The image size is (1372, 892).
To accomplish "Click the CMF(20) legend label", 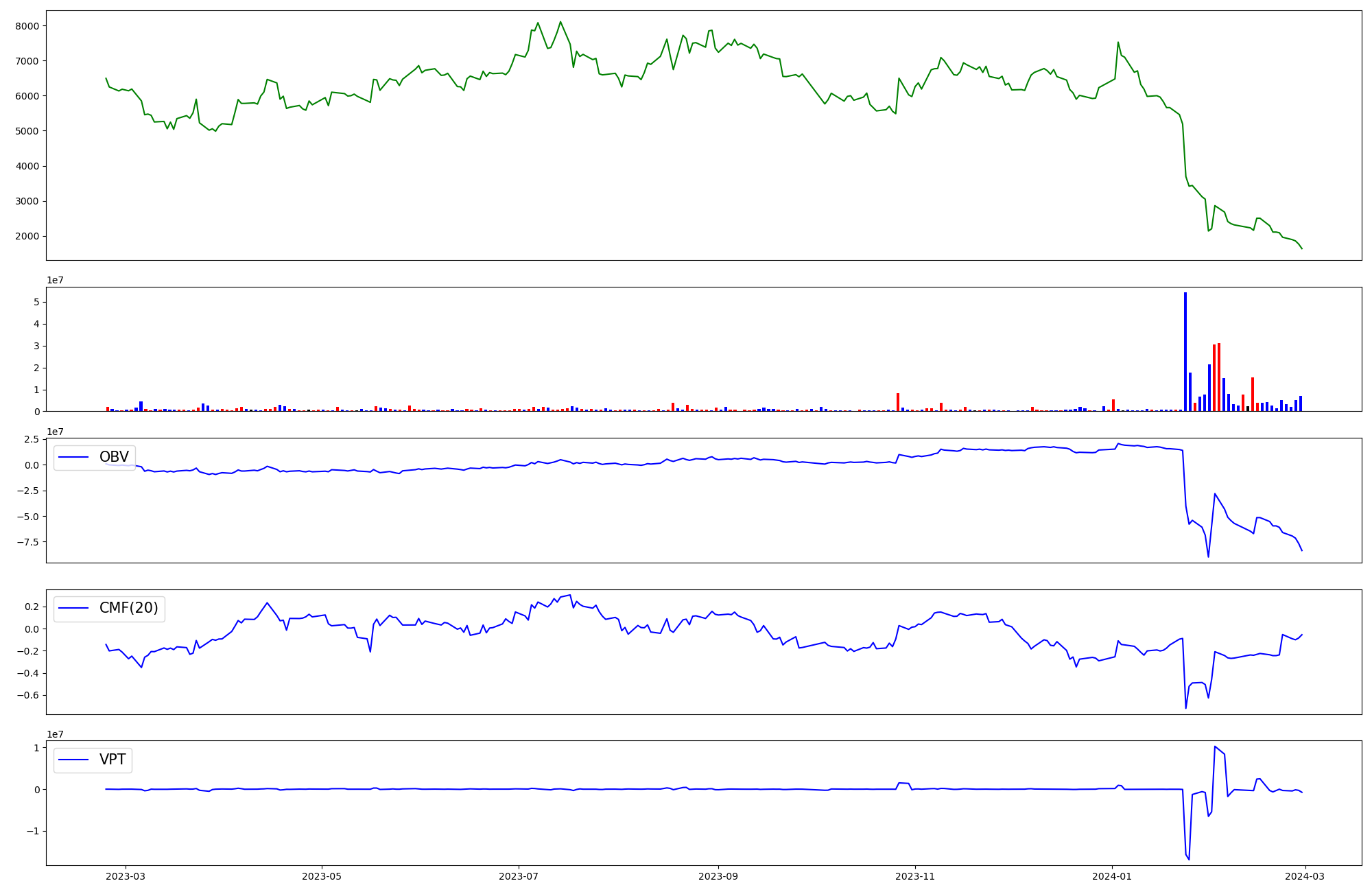I will pos(128,608).
